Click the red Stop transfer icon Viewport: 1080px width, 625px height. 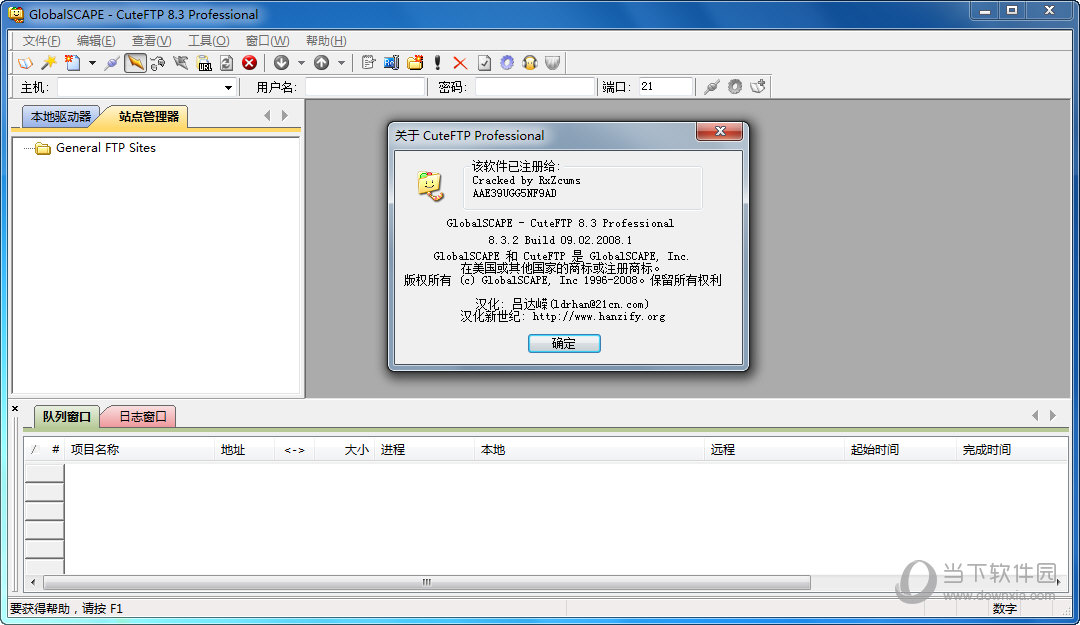point(249,63)
